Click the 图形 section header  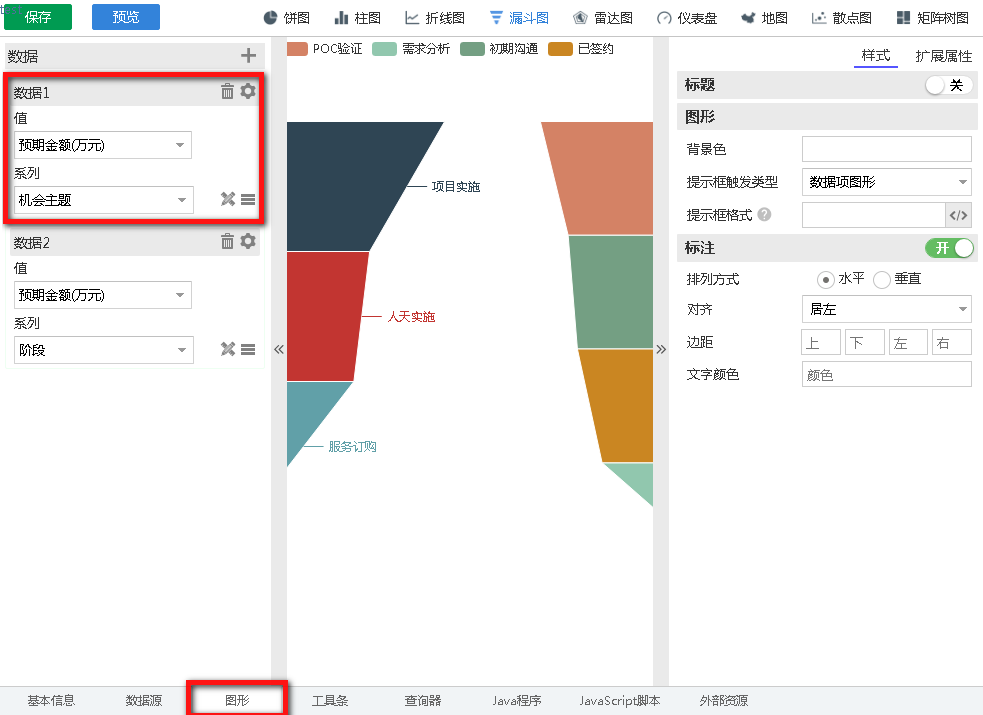click(827, 117)
